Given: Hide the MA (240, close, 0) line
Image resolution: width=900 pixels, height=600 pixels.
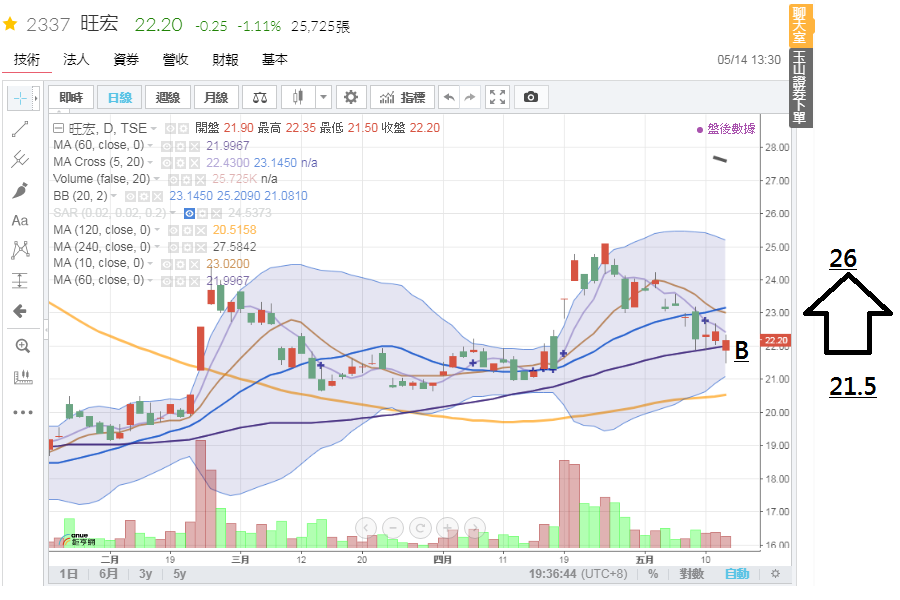Looking at the screenshot, I should (x=174, y=247).
